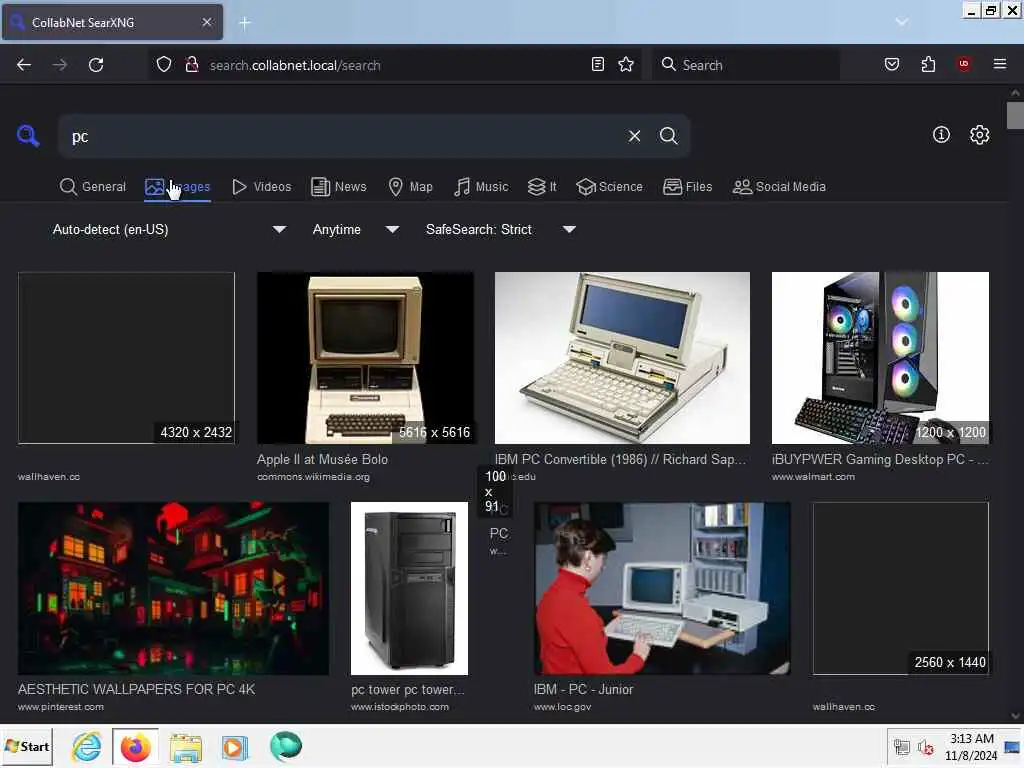Click the IBM - PC - Junior title
Image resolution: width=1024 pixels, height=768 pixels.
(583, 690)
